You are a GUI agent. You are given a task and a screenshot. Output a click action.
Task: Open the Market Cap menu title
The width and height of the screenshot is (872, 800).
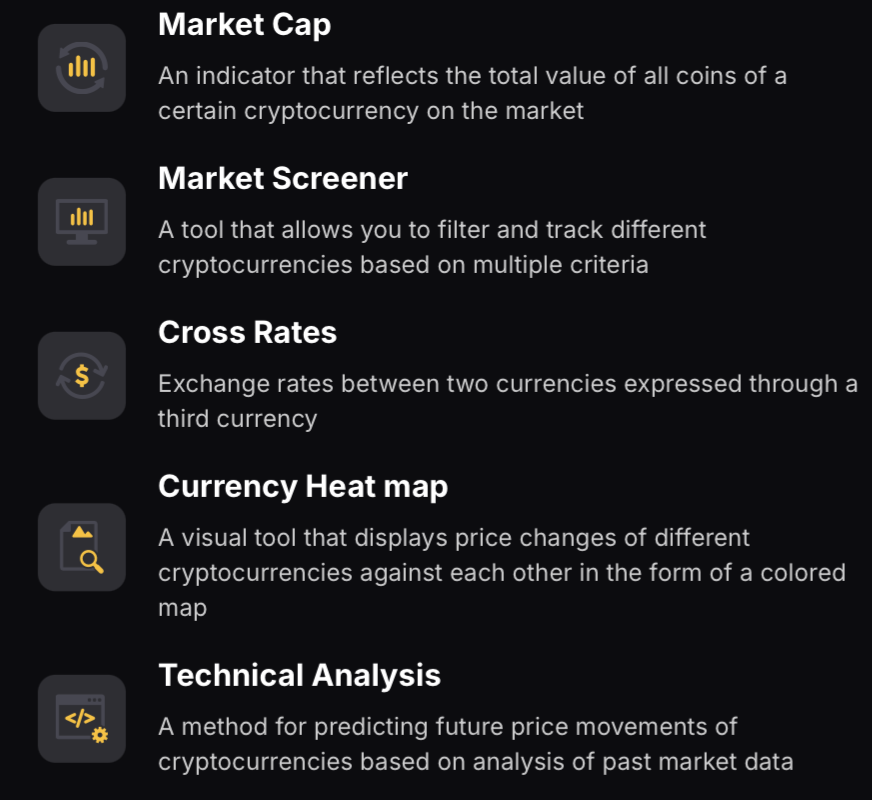(x=244, y=25)
